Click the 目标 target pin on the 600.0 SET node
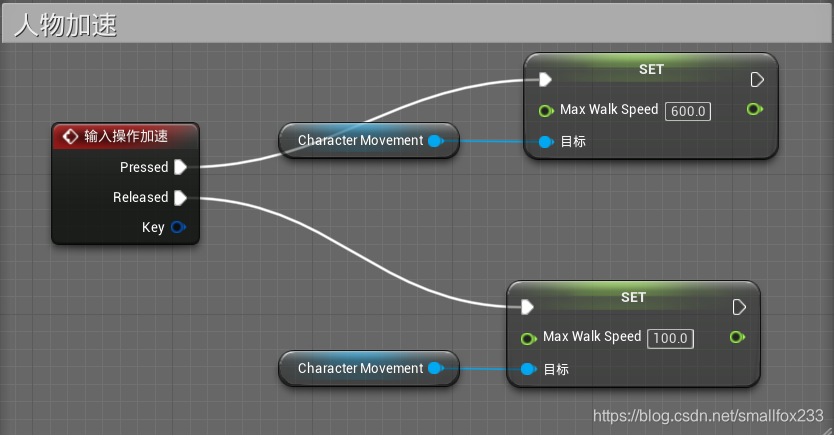Viewport: 834px width, 435px height. [x=546, y=141]
